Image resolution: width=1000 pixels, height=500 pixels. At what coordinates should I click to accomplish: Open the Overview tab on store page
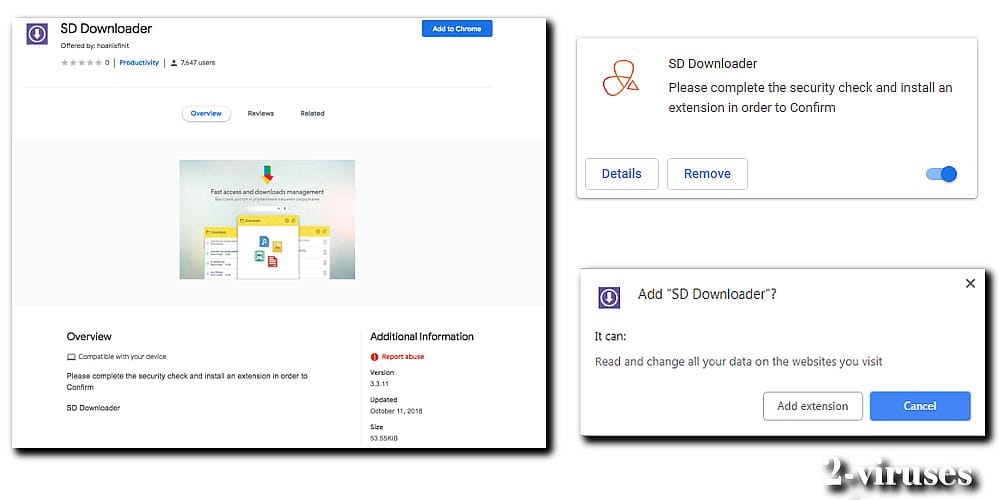[206, 114]
